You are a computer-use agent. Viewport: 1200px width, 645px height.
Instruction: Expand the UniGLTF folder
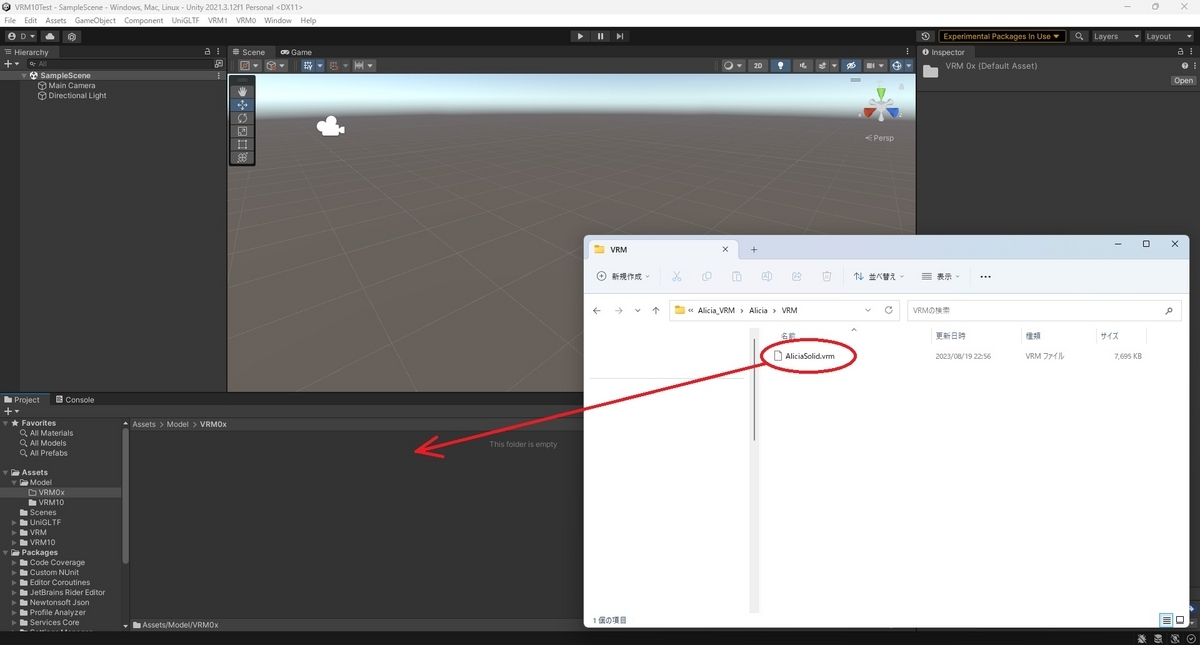pyautogui.click(x=15, y=523)
